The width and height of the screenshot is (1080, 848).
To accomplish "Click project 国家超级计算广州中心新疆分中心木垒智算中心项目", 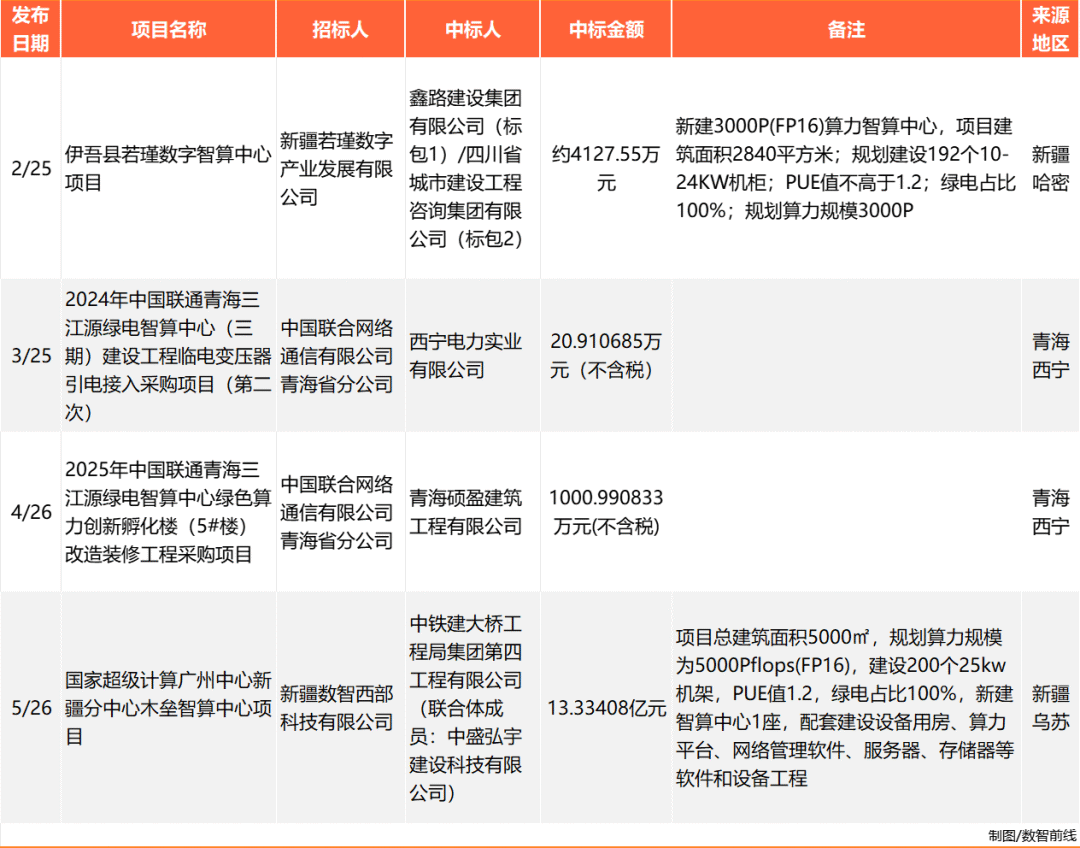I will click(x=168, y=708).
